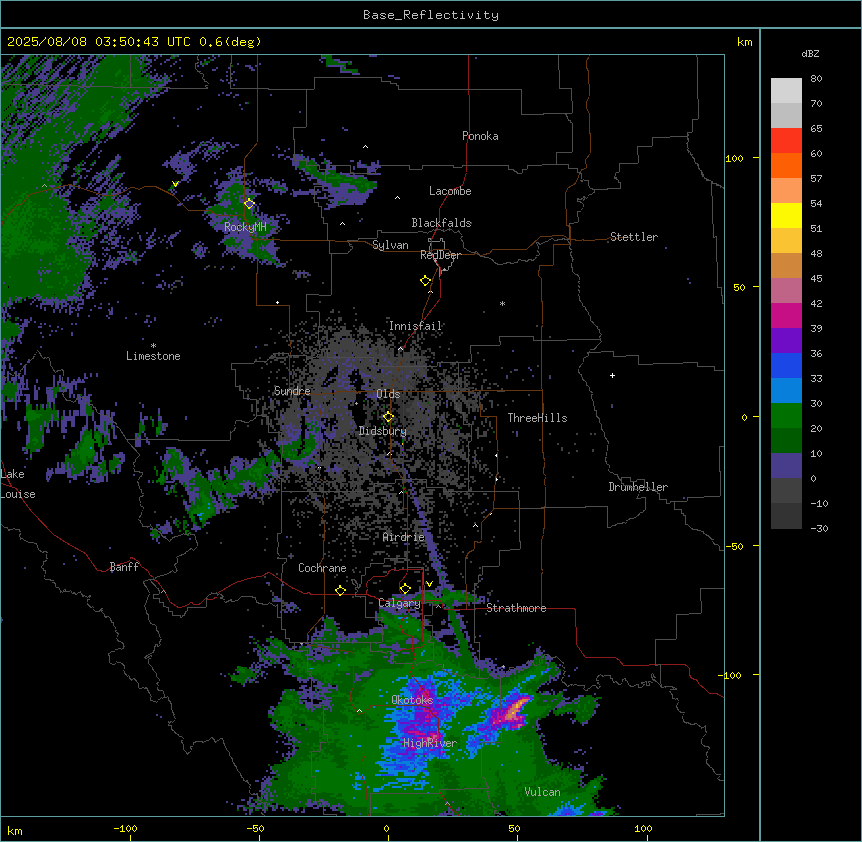Screen dimensions: 862x842
Task: Click the Stettler city label
Action: [x=634, y=237]
